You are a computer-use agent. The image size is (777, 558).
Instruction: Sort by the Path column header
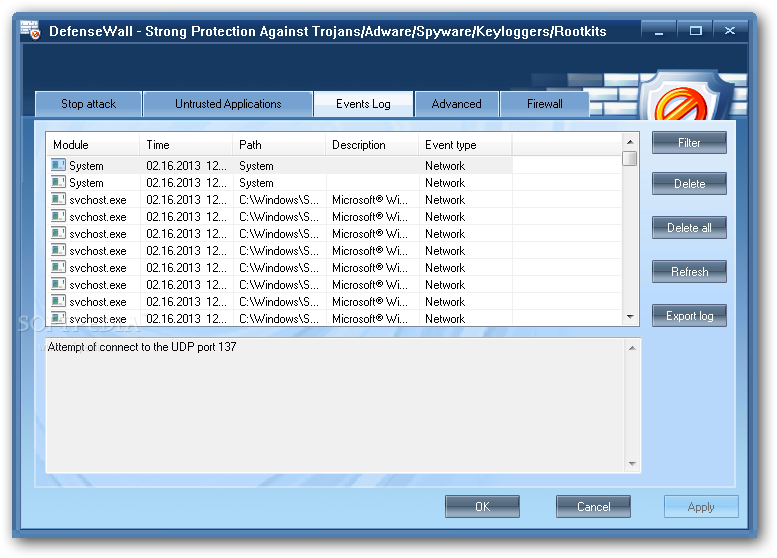(x=279, y=145)
